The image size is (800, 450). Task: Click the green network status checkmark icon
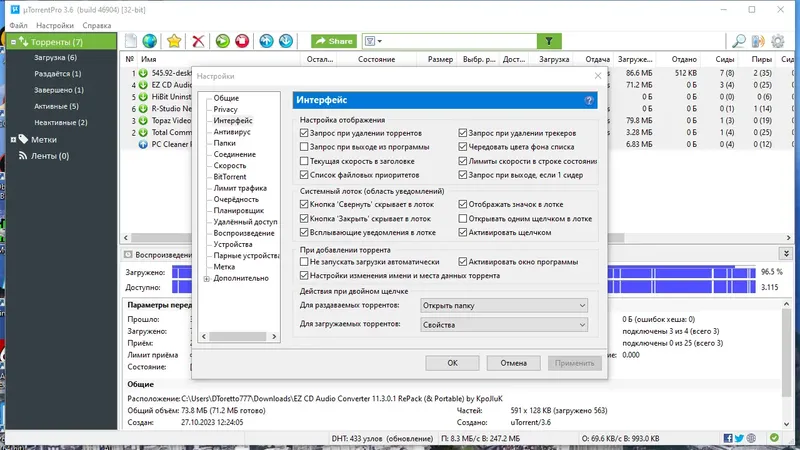coord(774,437)
